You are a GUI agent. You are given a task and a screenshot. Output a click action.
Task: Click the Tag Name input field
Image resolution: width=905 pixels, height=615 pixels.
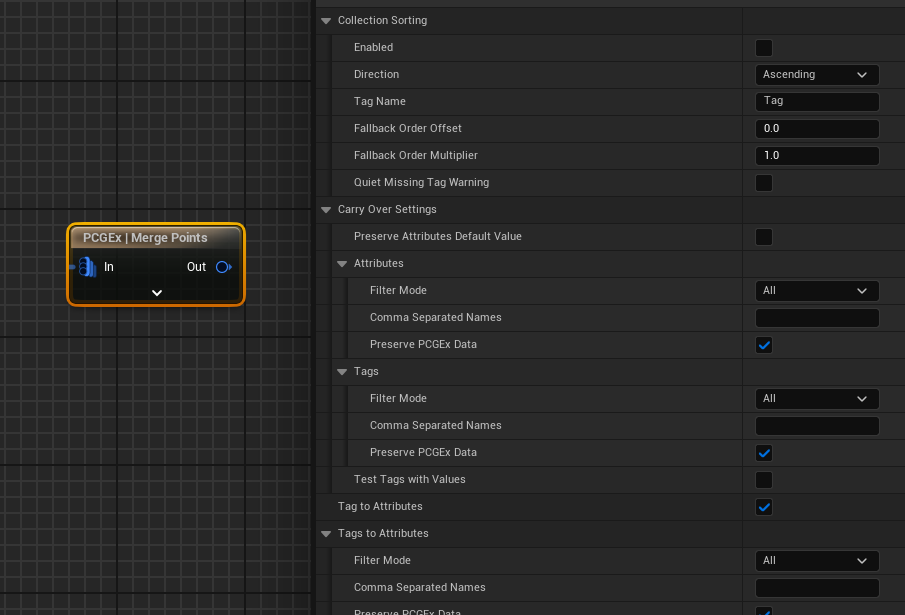click(x=816, y=102)
